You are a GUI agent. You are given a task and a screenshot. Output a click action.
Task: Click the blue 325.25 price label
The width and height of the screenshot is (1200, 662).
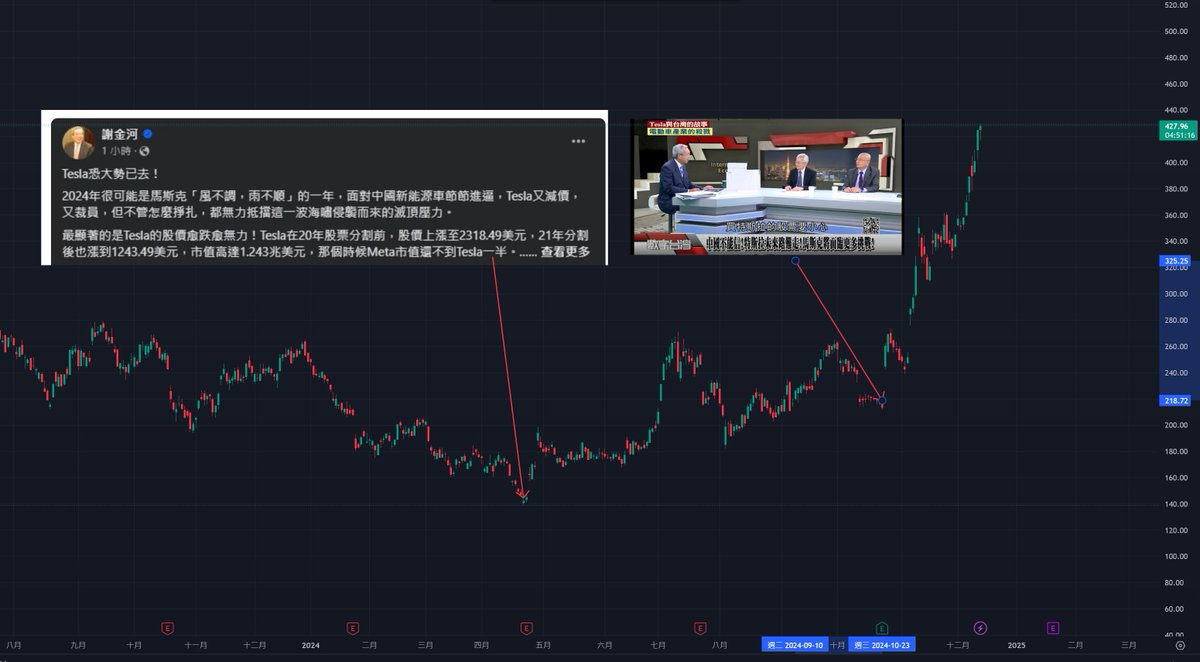click(x=1174, y=262)
